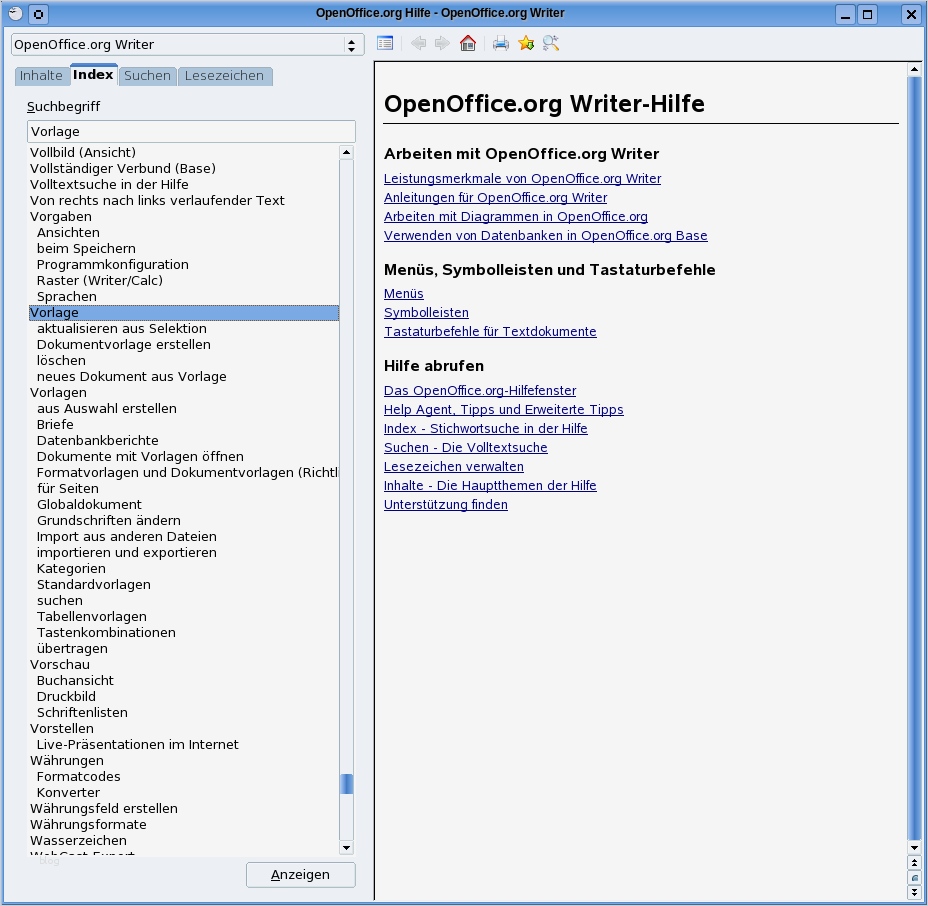The image size is (928, 906).
Task: Select index entry Vollständiger Verbund (Base)
Action: click(123, 169)
